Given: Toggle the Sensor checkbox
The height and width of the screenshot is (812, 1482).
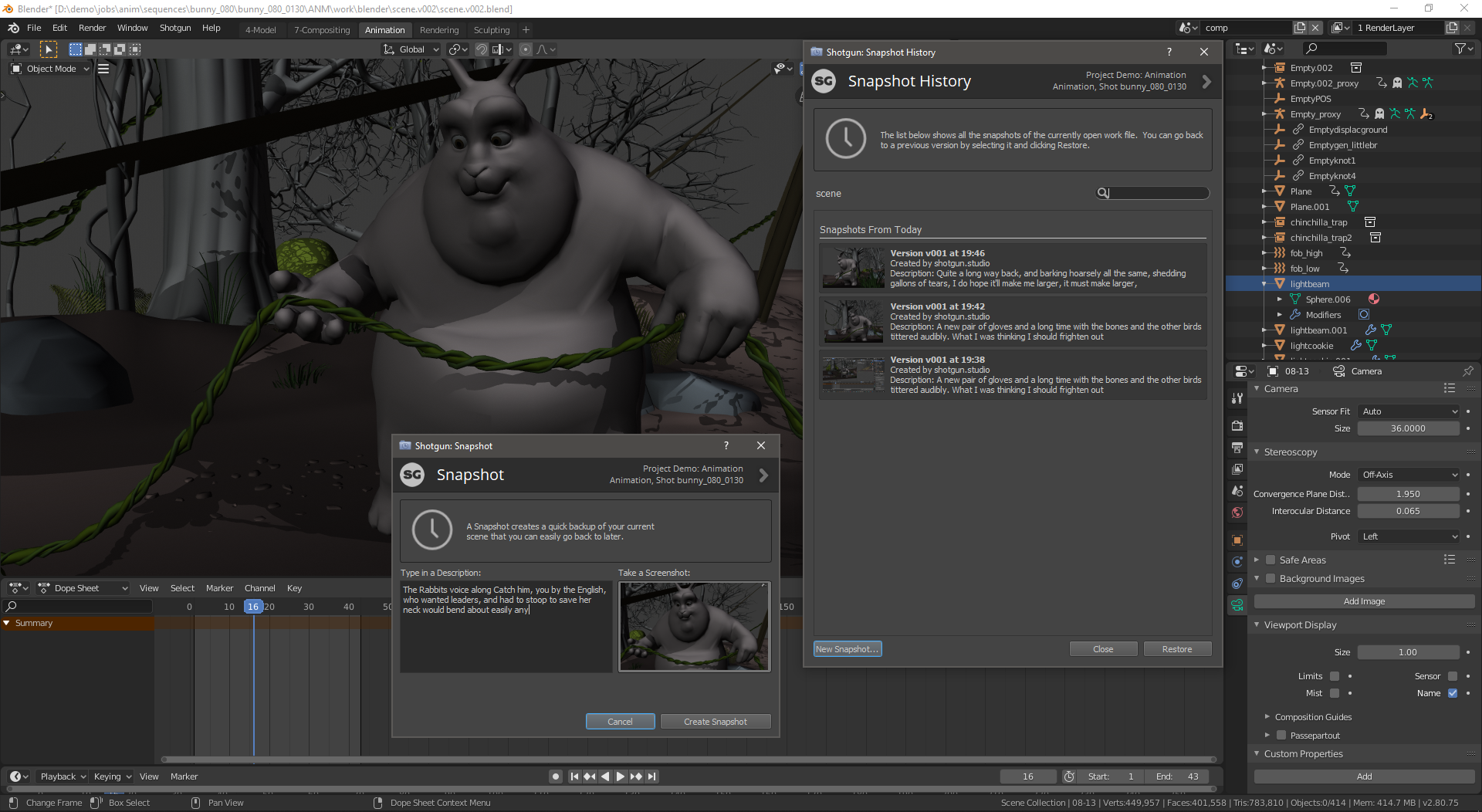Looking at the screenshot, I should pos(1453,676).
